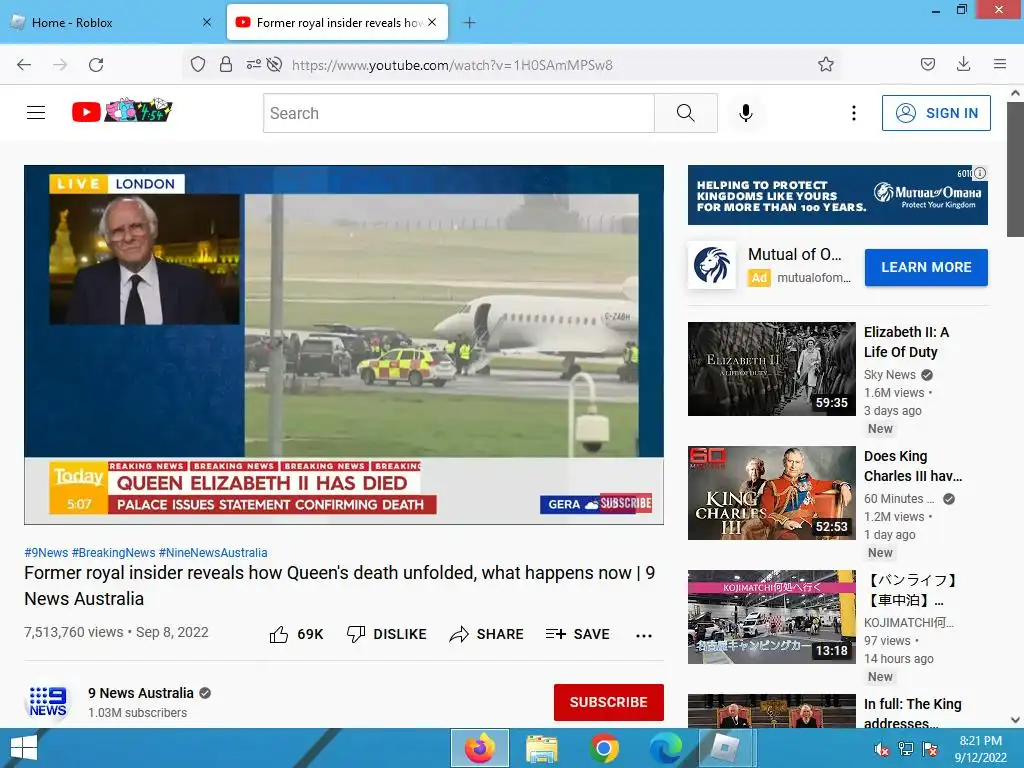Start voice search with microphone icon
1024x768 pixels.
pyautogui.click(x=746, y=113)
